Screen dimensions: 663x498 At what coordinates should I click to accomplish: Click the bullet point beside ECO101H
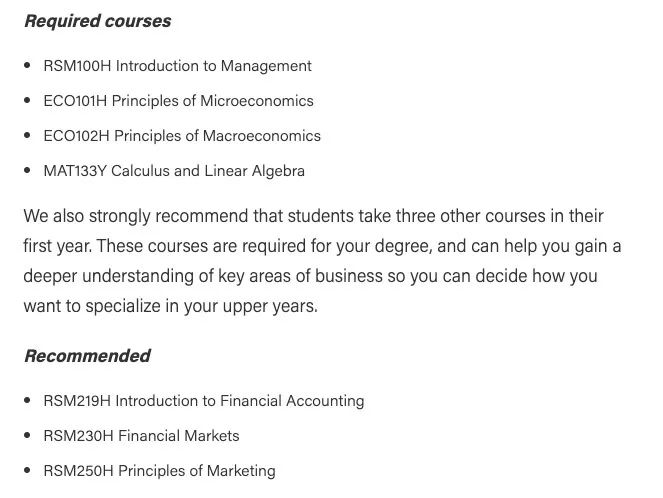point(27,101)
